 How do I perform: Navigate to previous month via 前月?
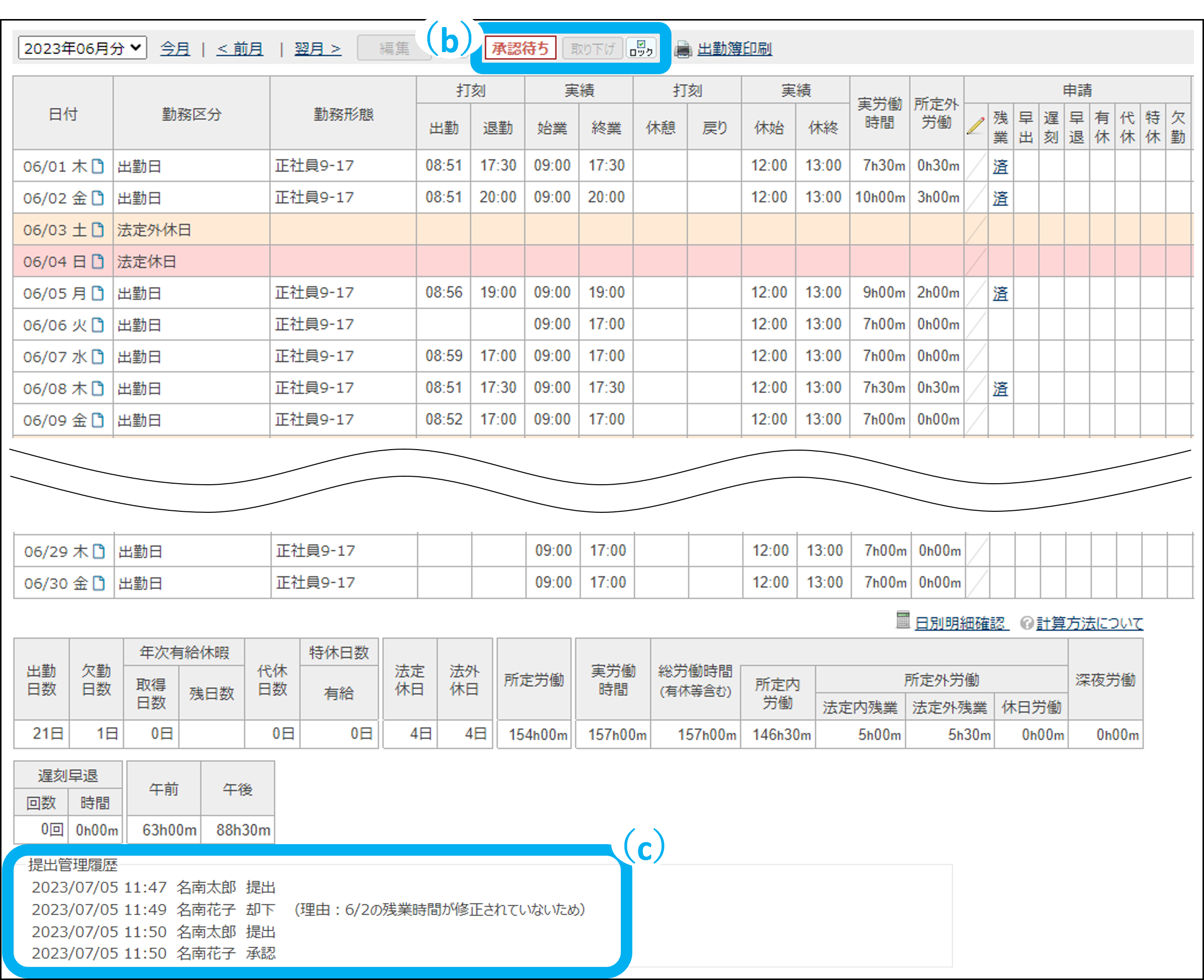(240, 49)
